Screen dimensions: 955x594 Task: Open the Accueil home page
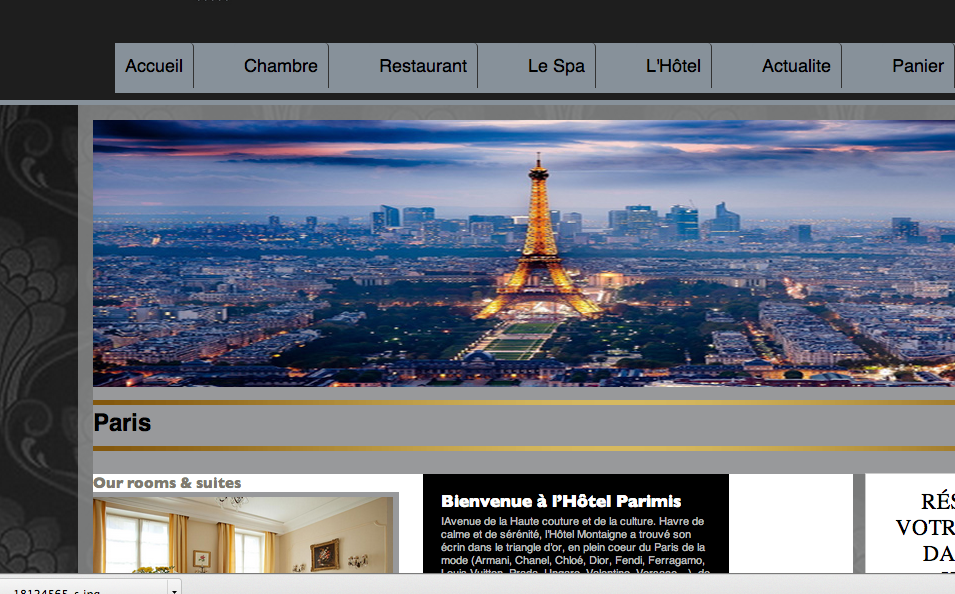click(154, 66)
